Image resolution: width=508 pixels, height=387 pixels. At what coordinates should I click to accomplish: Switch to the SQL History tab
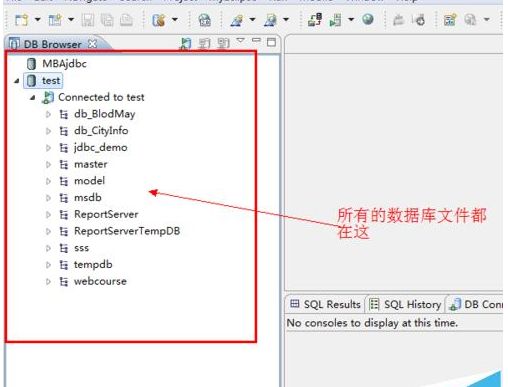point(406,304)
